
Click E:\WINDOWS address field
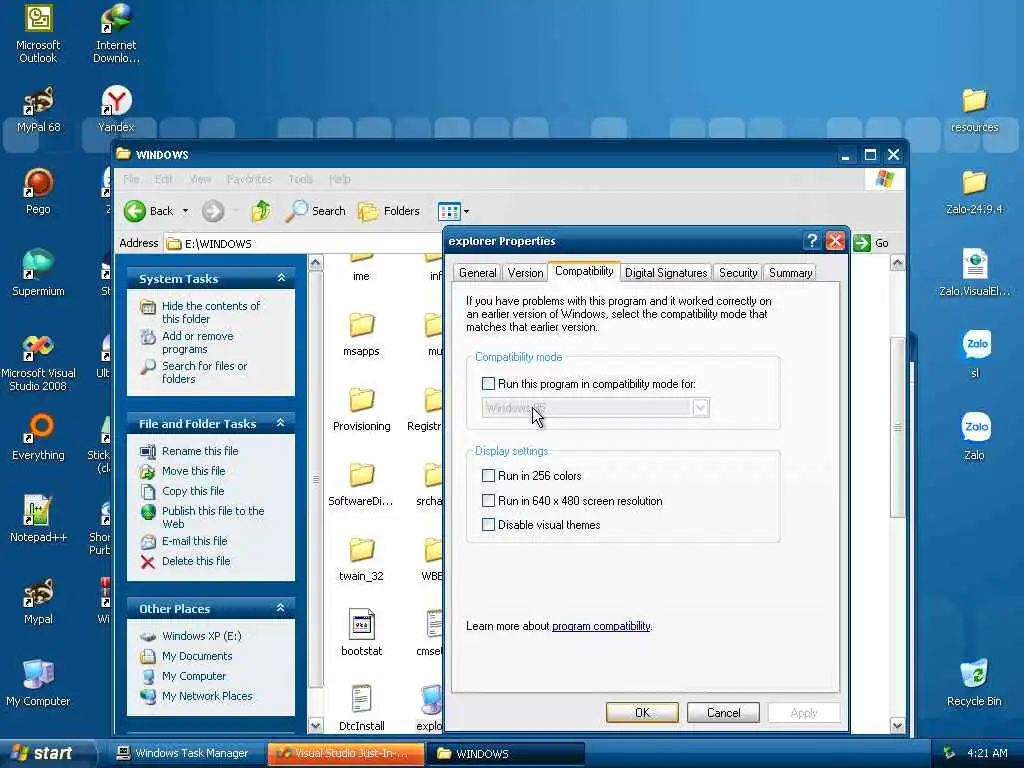pos(304,244)
